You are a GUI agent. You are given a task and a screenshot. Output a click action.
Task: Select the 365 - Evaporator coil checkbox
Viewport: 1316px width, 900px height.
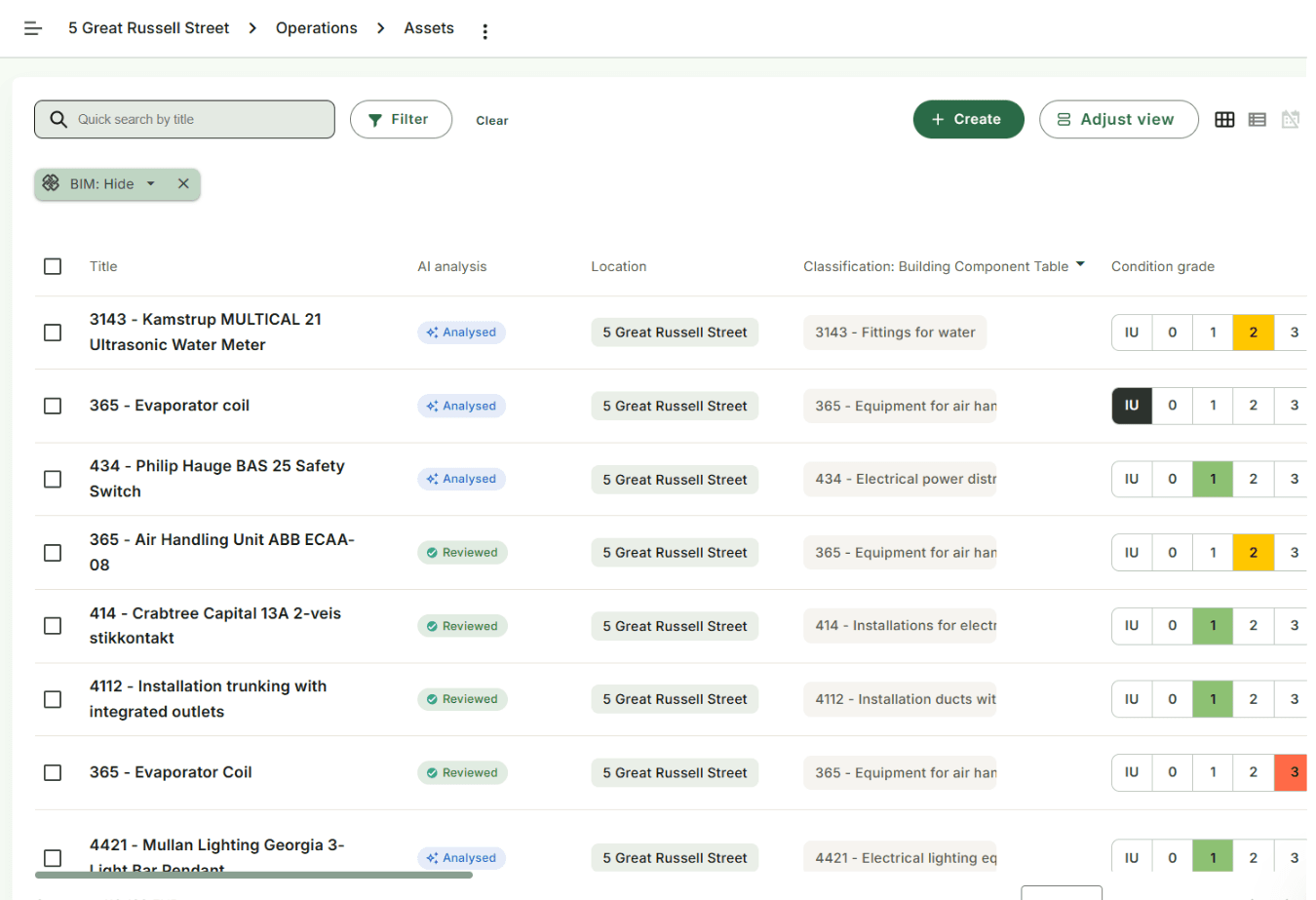pyautogui.click(x=53, y=406)
